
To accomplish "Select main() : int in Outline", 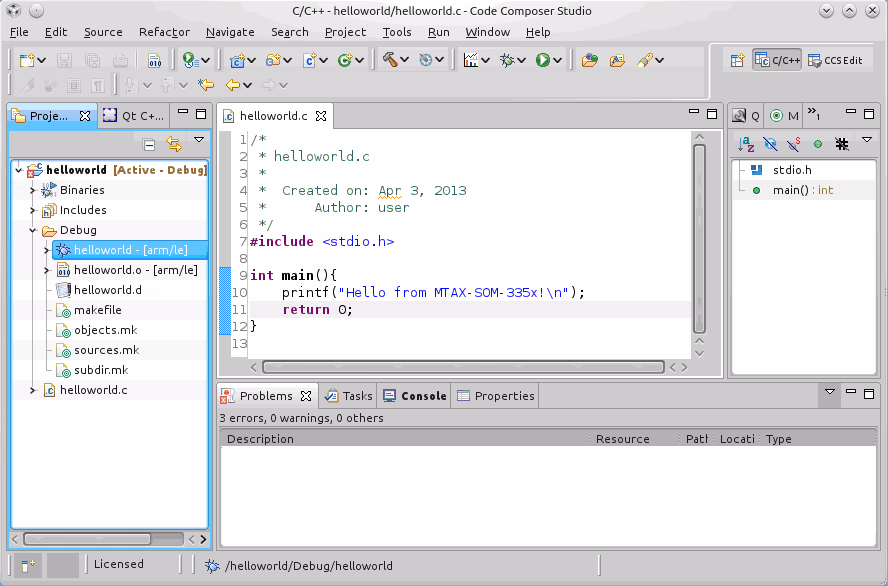I will (x=803, y=190).
